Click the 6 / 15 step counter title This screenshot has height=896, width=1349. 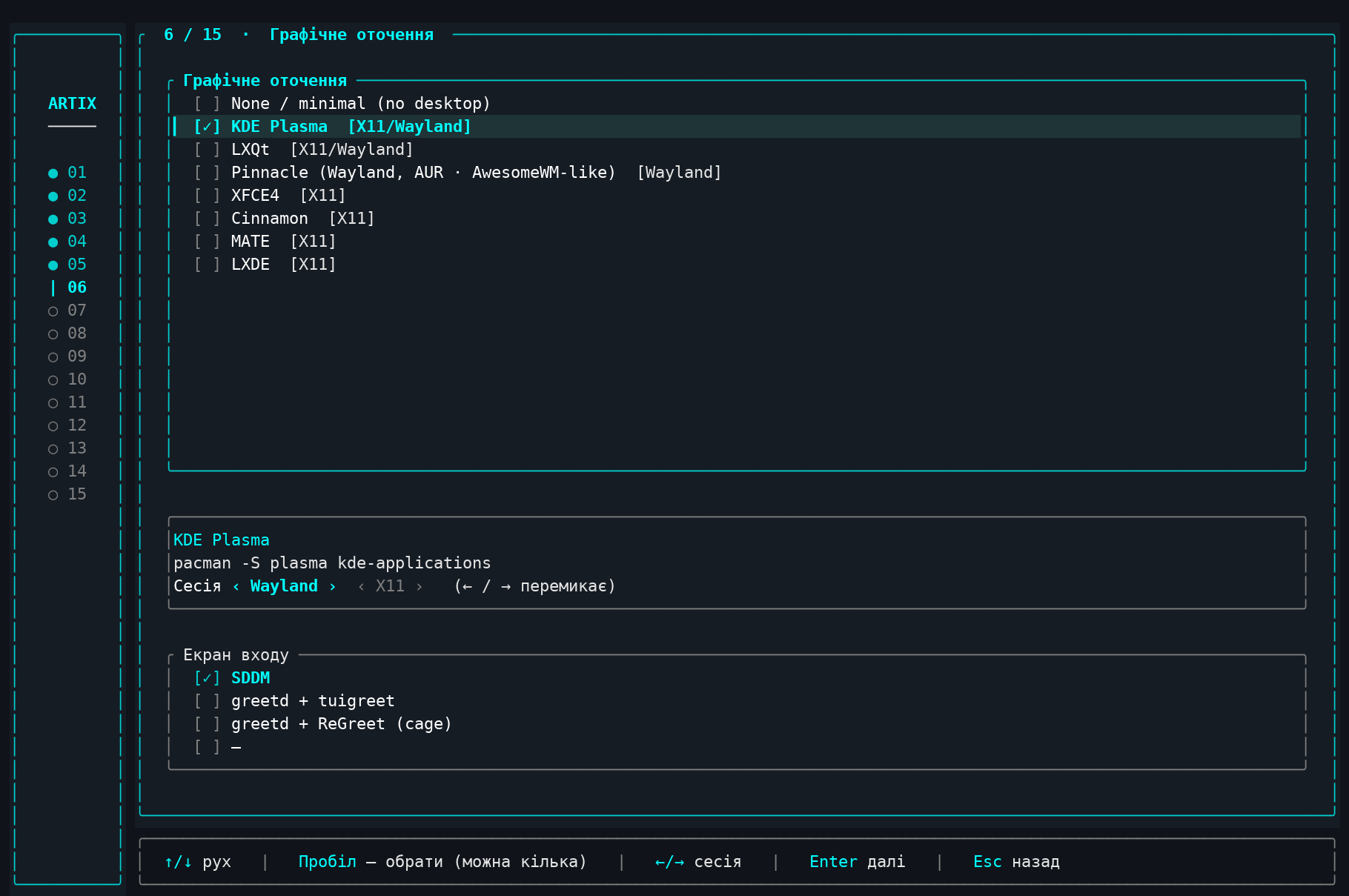click(193, 35)
